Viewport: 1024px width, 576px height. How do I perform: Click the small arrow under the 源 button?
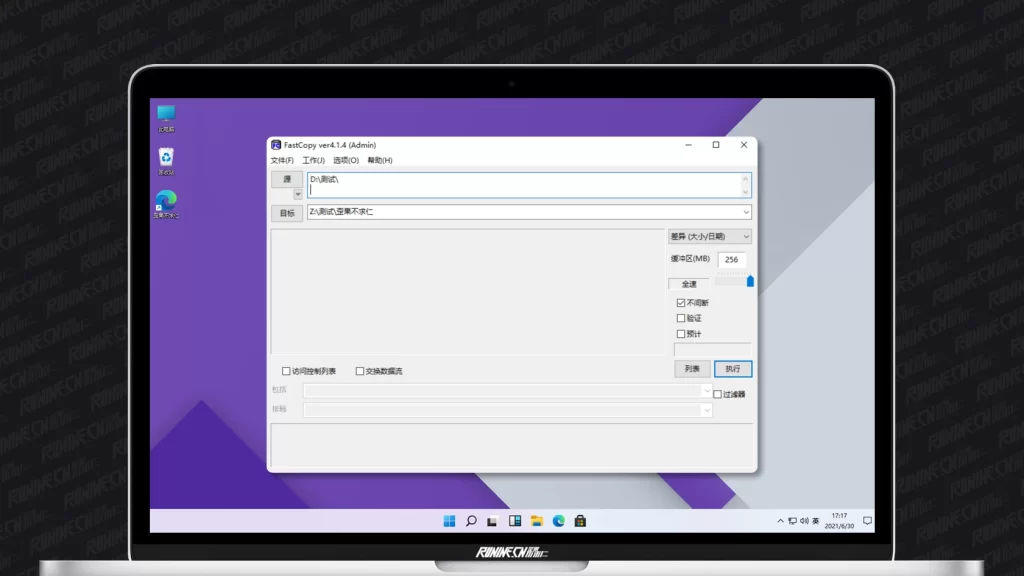pyautogui.click(x=297, y=194)
